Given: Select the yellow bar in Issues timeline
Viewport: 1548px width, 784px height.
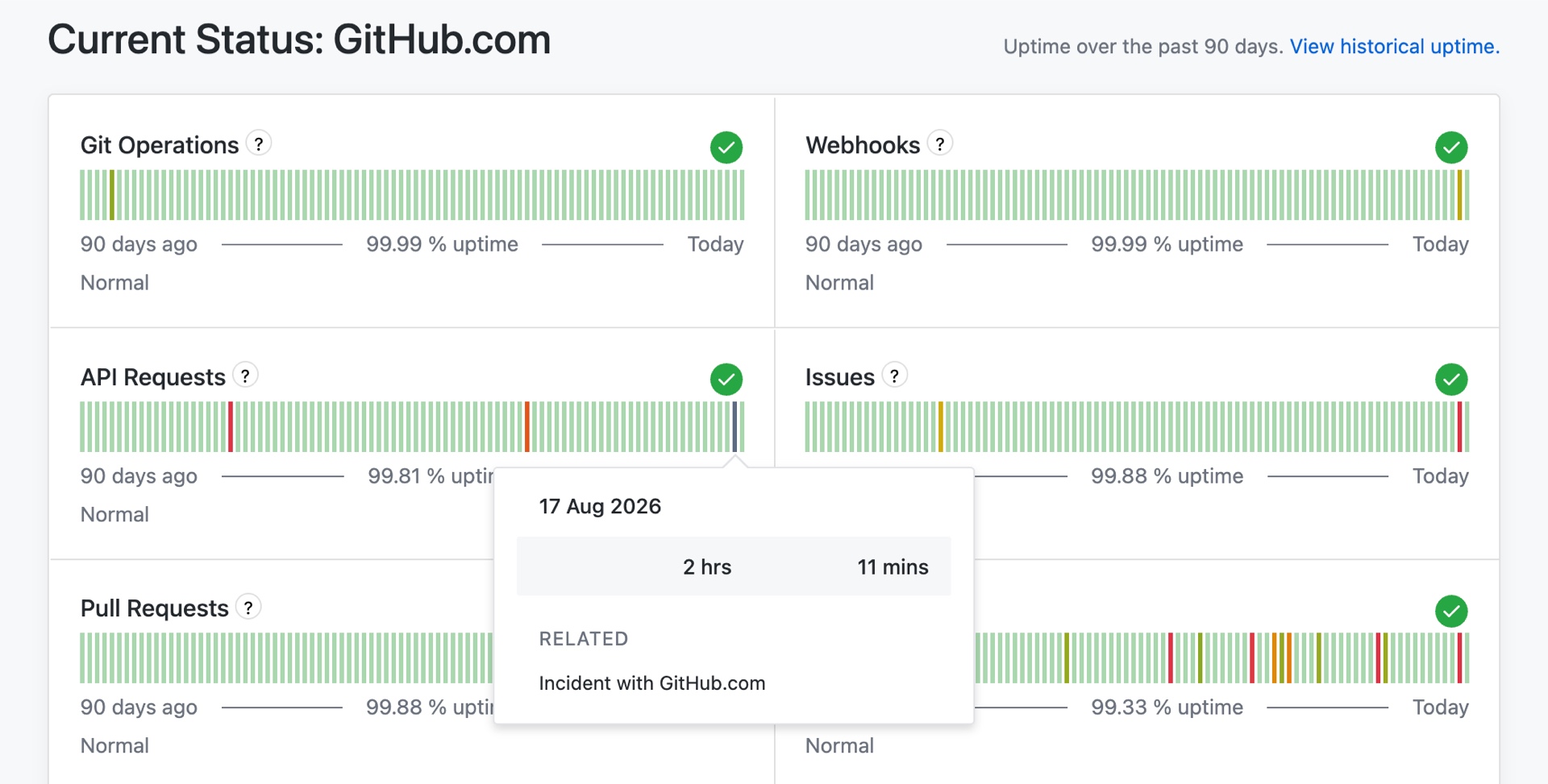Looking at the screenshot, I should pyautogui.click(x=940, y=427).
